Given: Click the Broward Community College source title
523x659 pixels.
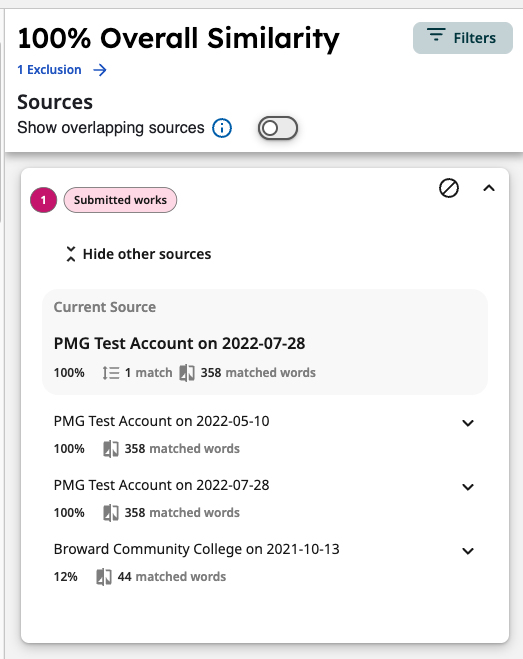Looking at the screenshot, I should tap(196, 549).
